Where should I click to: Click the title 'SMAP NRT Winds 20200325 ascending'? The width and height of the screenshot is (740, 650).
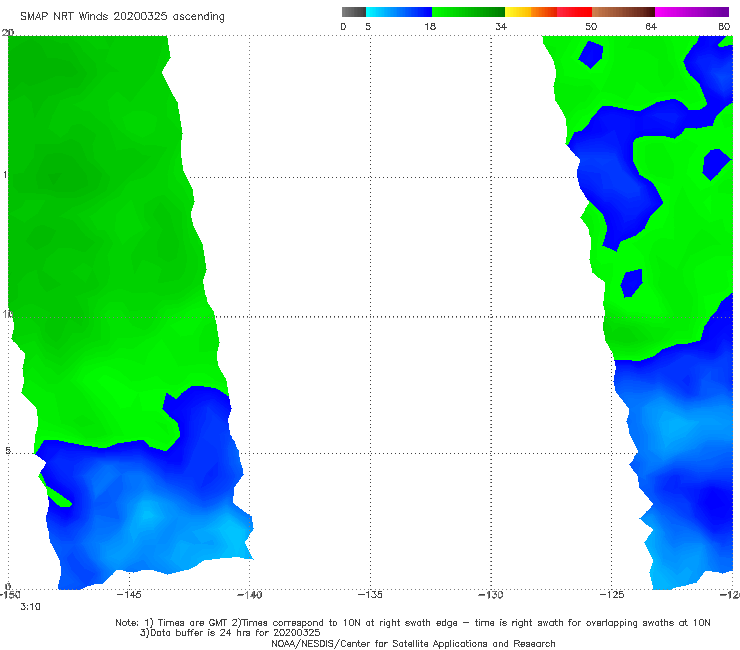[x=122, y=16]
